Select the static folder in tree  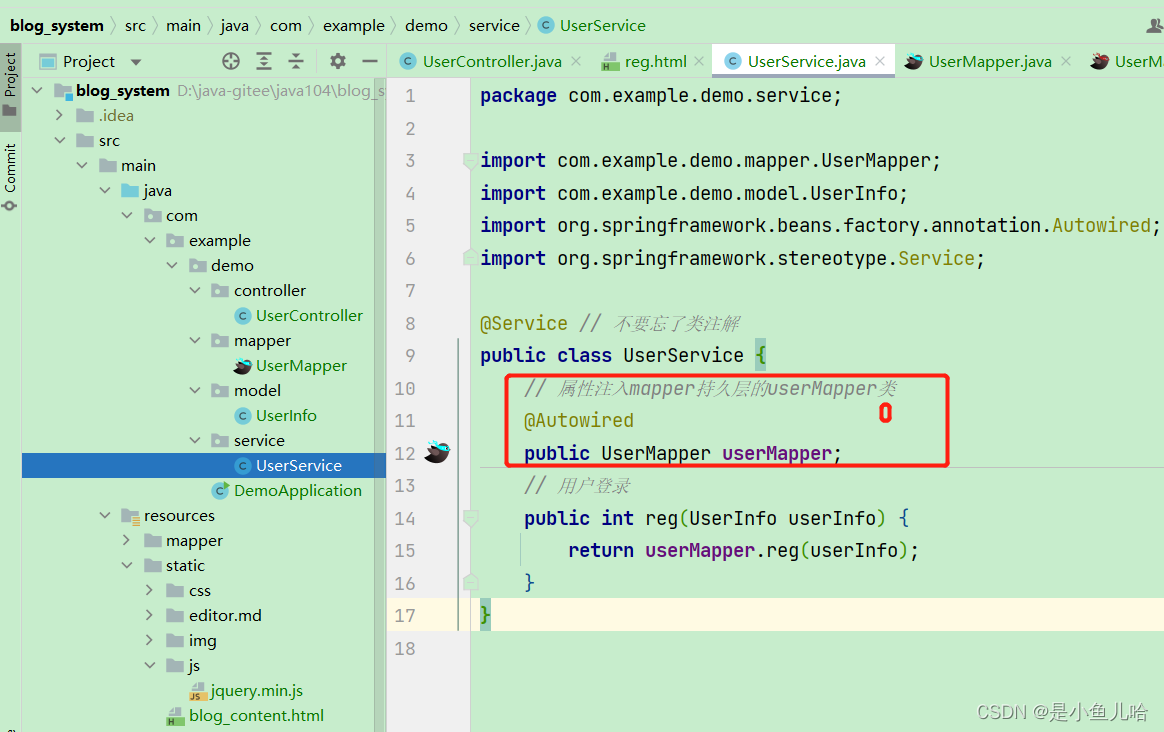185,566
